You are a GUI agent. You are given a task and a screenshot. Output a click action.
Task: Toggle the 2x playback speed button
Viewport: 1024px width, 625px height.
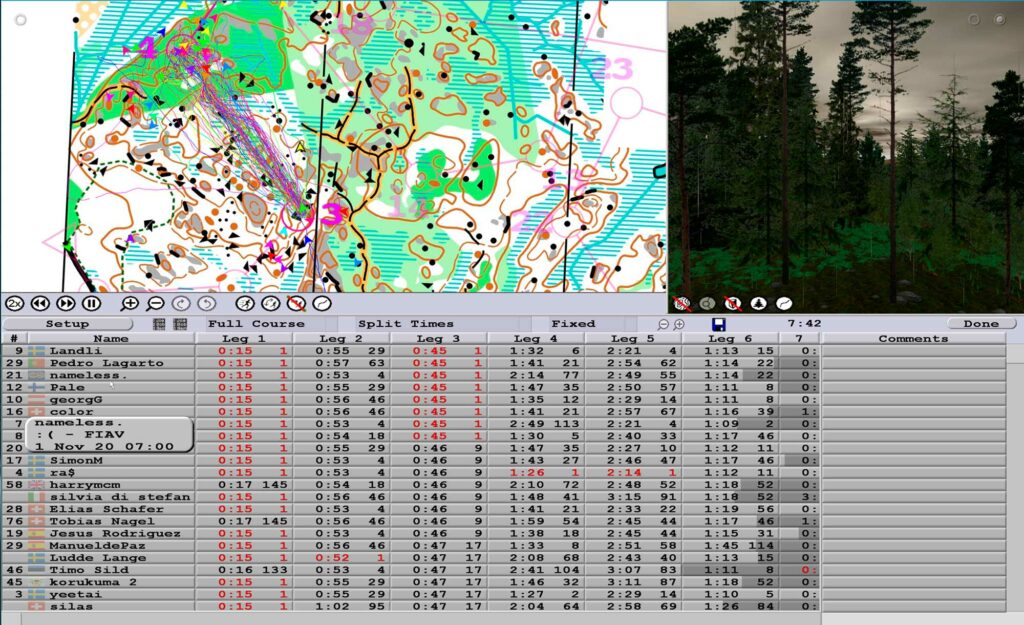(14, 304)
